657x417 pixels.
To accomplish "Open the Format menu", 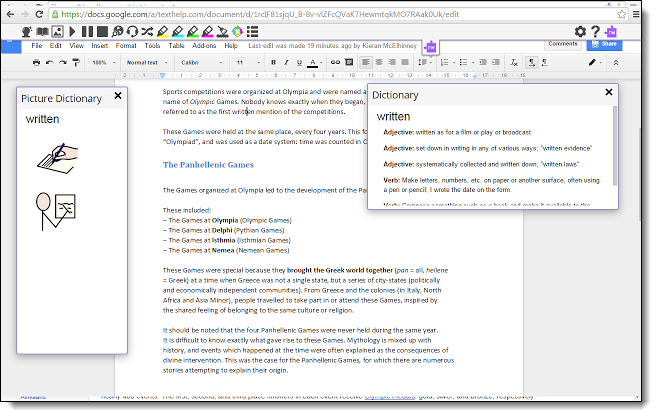I will [x=126, y=46].
